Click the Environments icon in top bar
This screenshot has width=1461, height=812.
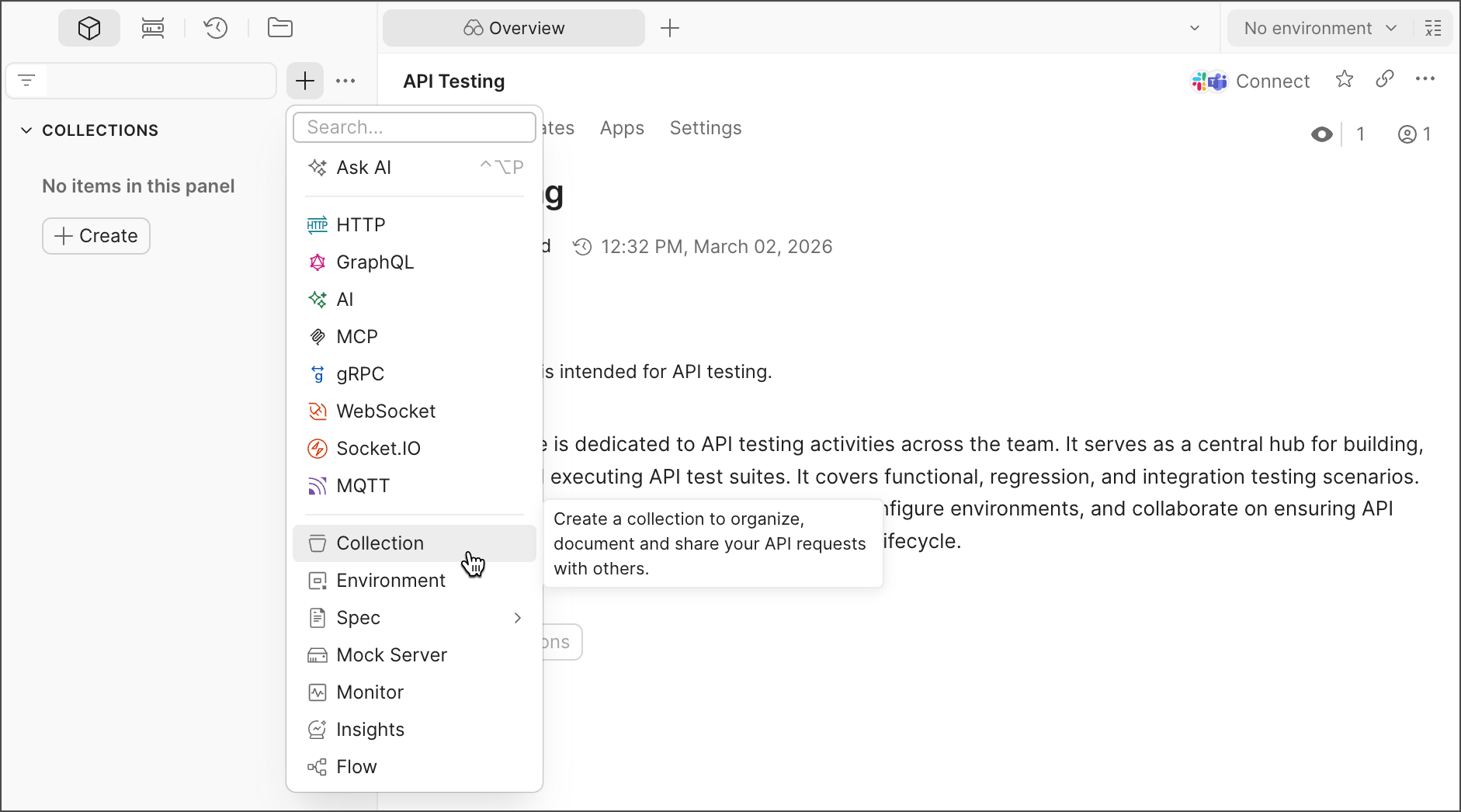[153, 29]
